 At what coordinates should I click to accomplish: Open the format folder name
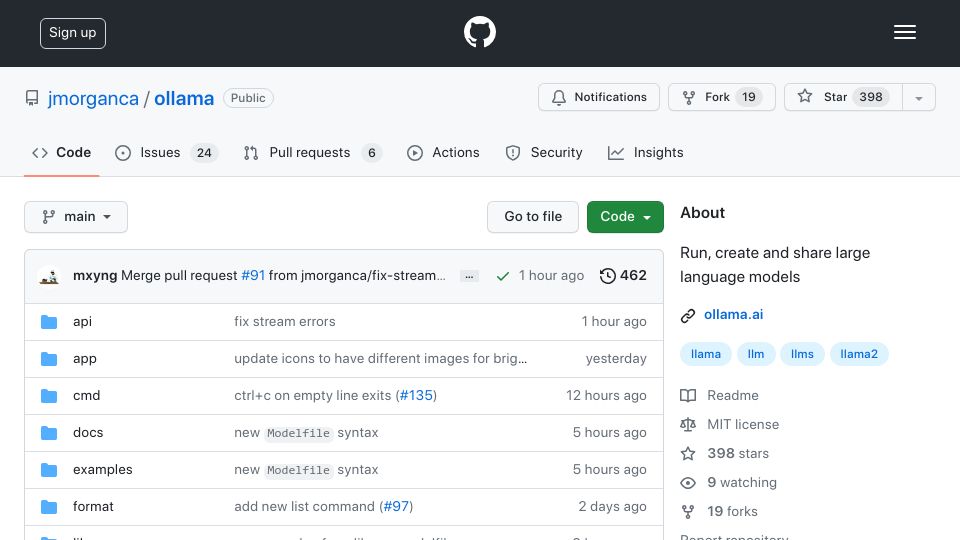click(93, 506)
